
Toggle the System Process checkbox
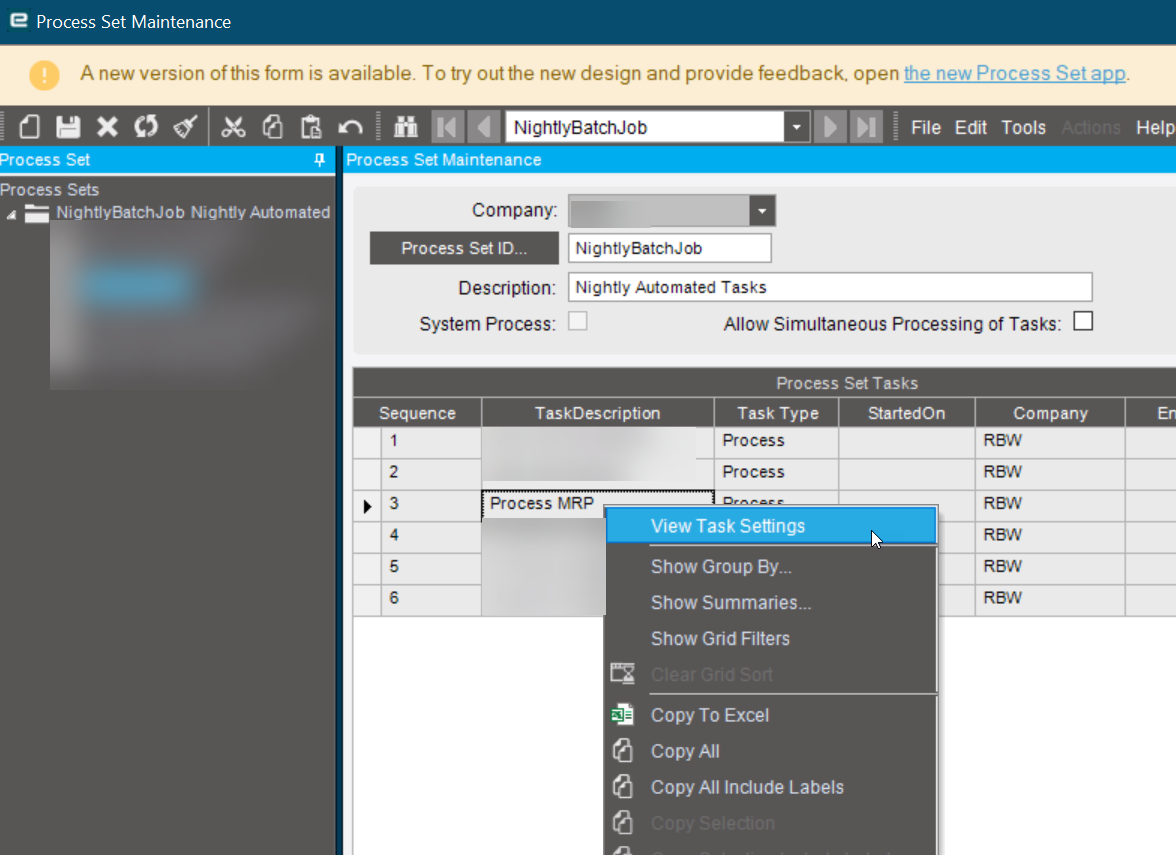[x=578, y=322]
